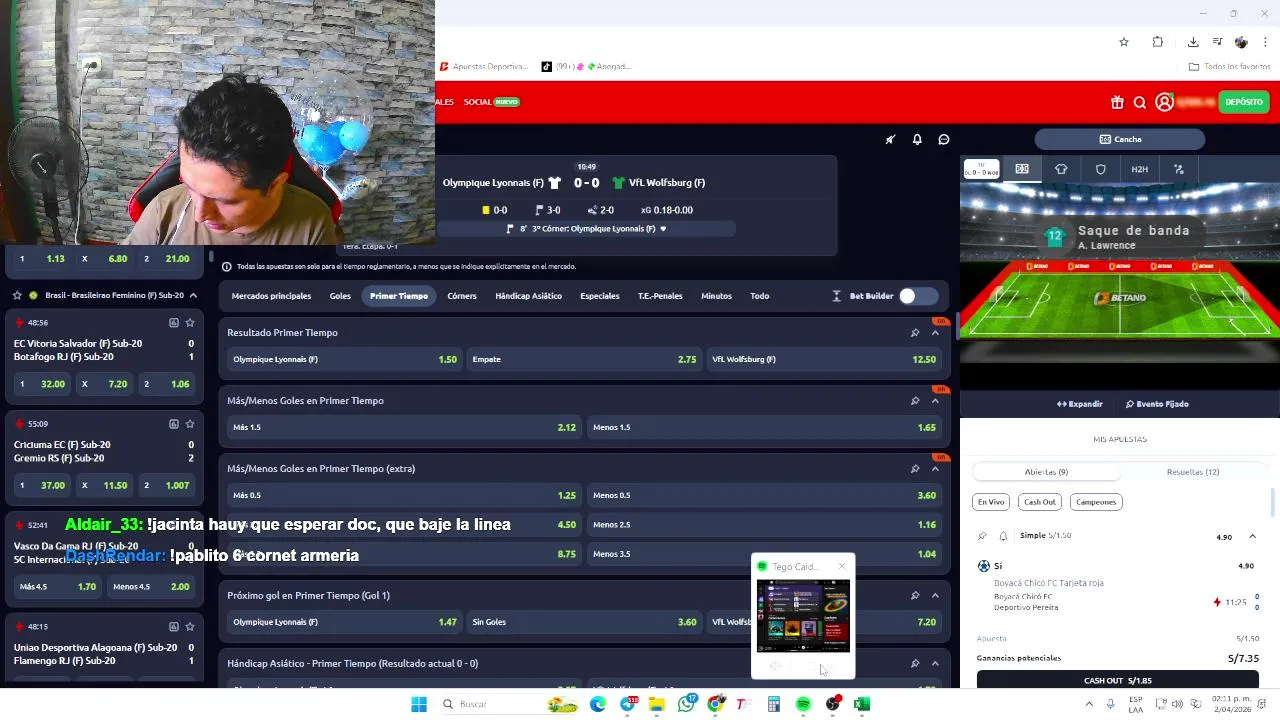Image resolution: width=1280 pixels, height=720 pixels.
Task: Select Empate odds 2.75
Action: 585,360
